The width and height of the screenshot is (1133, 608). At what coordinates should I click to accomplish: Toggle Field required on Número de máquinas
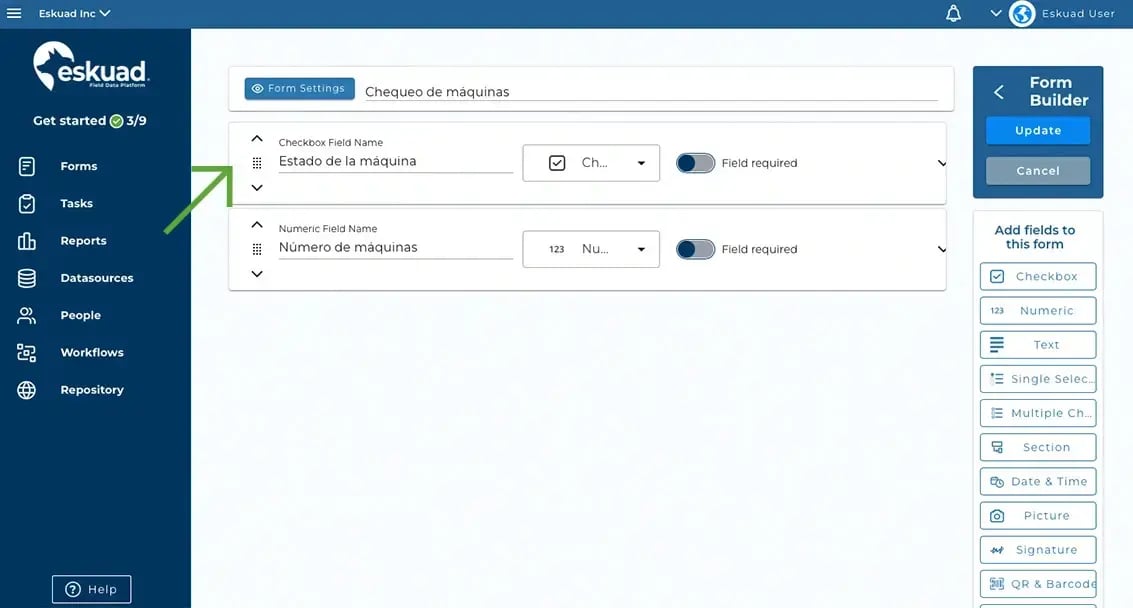695,249
